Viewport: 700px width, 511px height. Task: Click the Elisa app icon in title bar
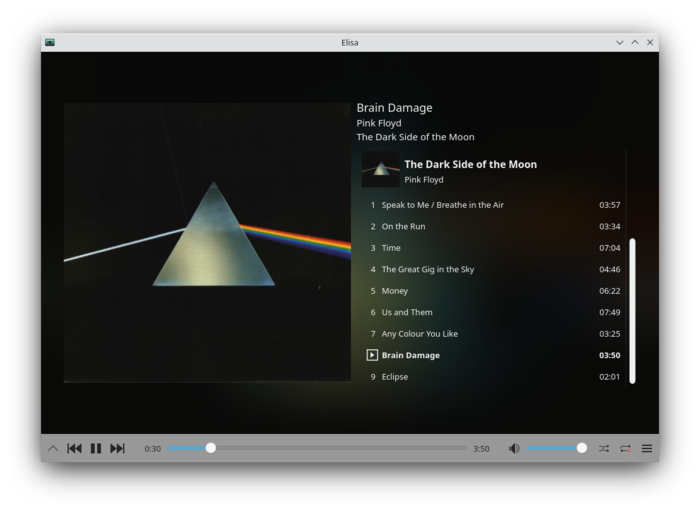pyautogui.click(x=50, y=42)
